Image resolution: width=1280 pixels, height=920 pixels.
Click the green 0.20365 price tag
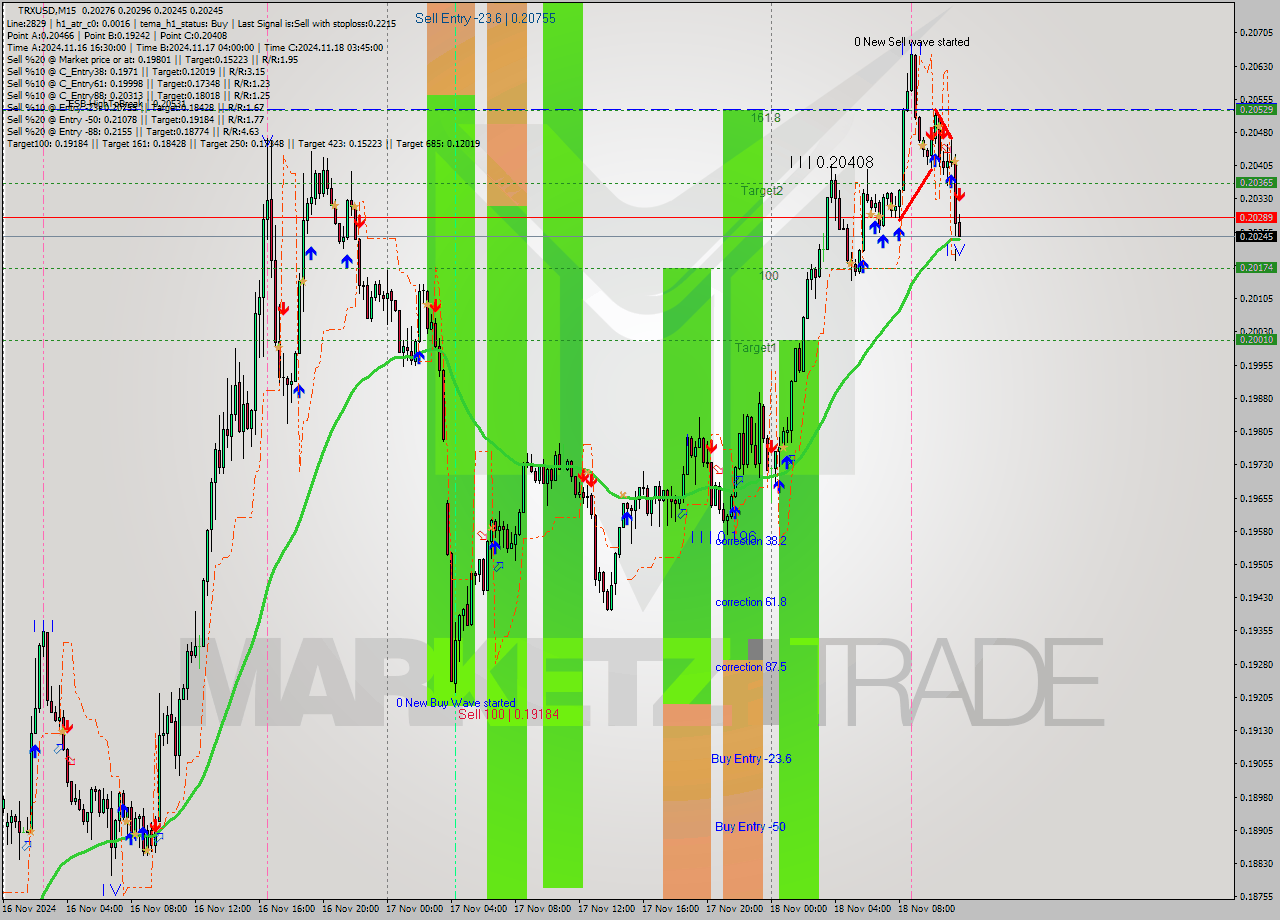point(1256,183)
